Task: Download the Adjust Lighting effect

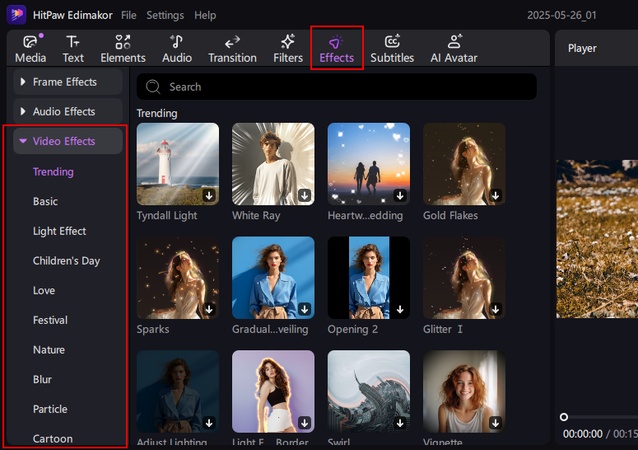Action: [209, 423]
